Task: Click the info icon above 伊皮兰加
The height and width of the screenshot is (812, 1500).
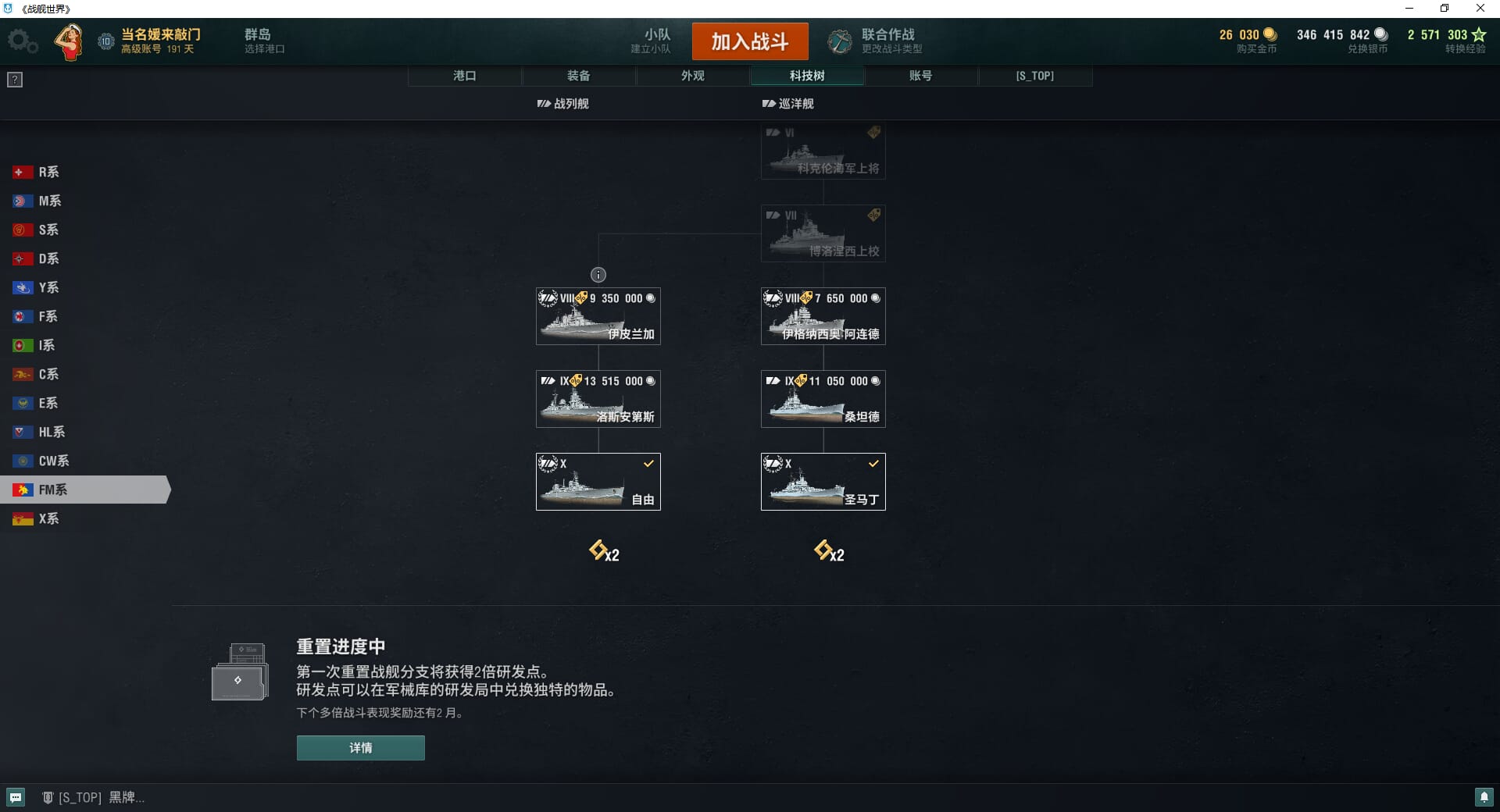Action: (598, 275)
